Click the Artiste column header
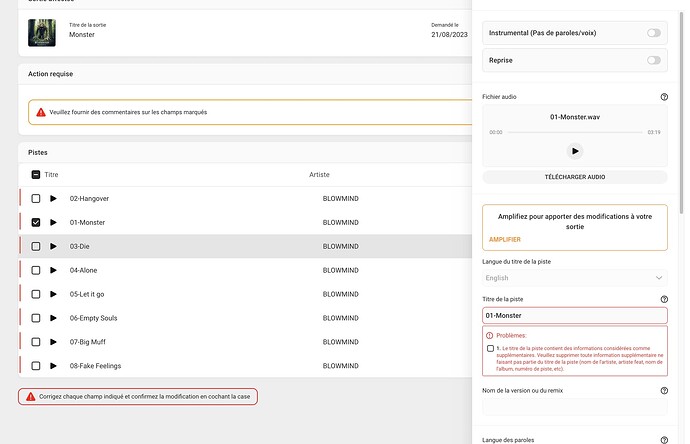This screenshot has height=444, width=690. tap(319, 175)
